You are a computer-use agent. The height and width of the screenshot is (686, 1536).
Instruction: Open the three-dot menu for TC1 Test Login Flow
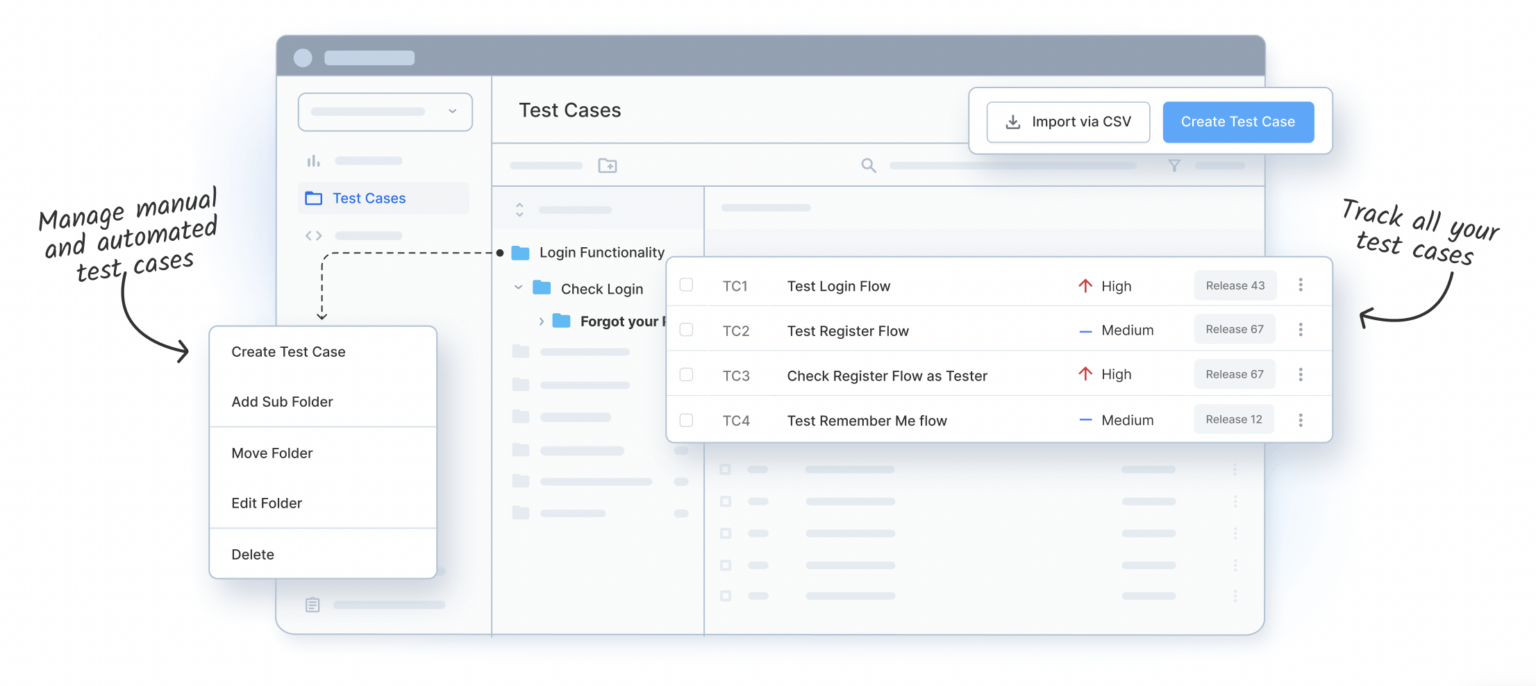tap(1301, 285)
